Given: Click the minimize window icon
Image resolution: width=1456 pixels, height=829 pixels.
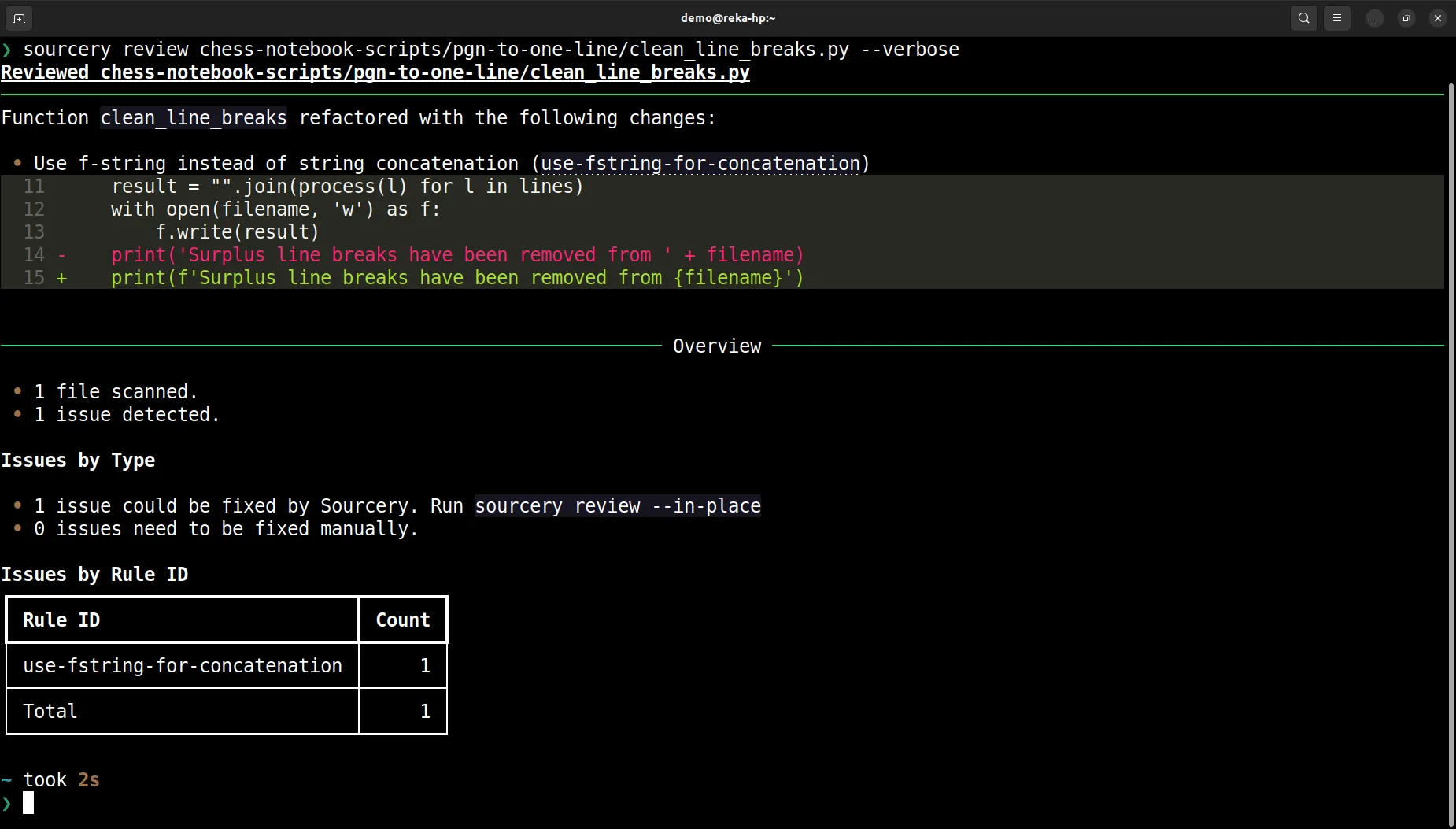Looking at the screenshot, I should [x=1373, y=17].
